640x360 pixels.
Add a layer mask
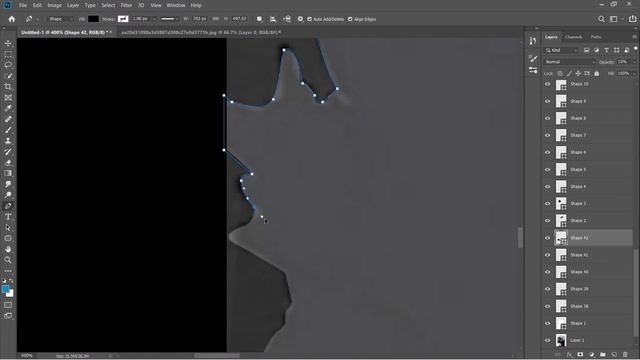click(x=580, y=355)
